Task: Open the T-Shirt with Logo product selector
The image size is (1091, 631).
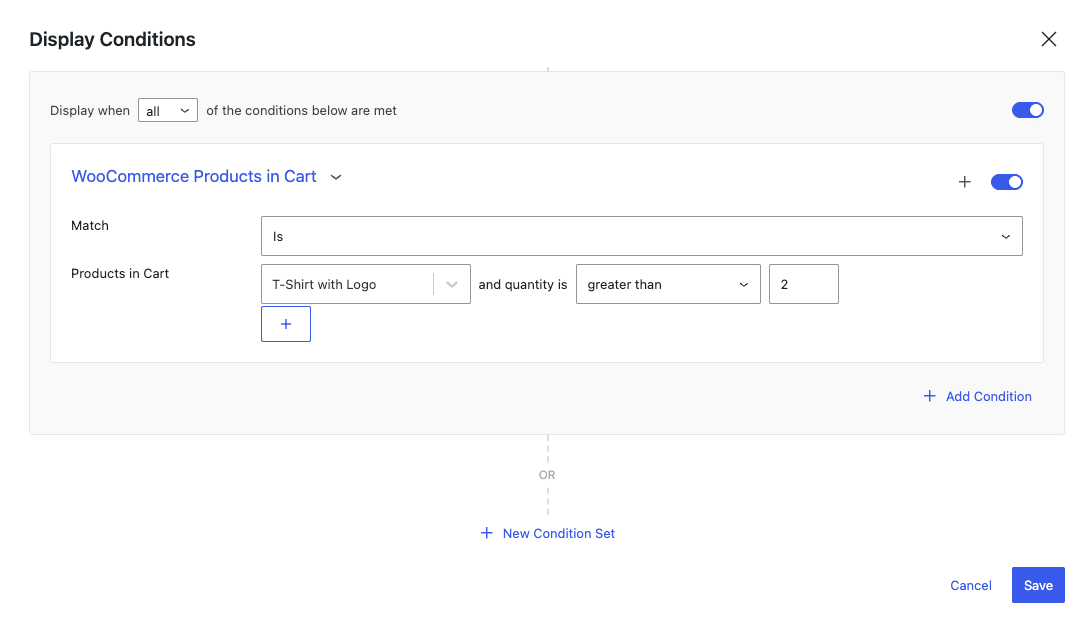Action: [365, 284]
